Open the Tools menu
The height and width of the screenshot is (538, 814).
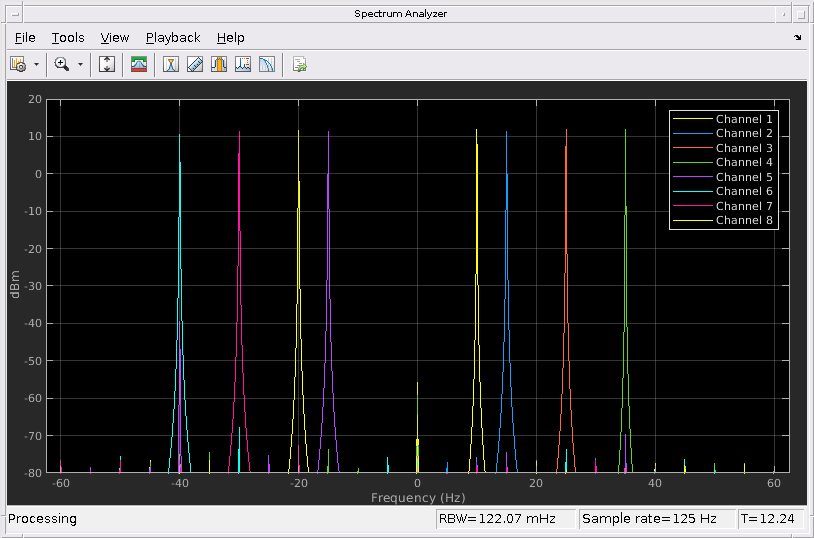tap(68, 38)
